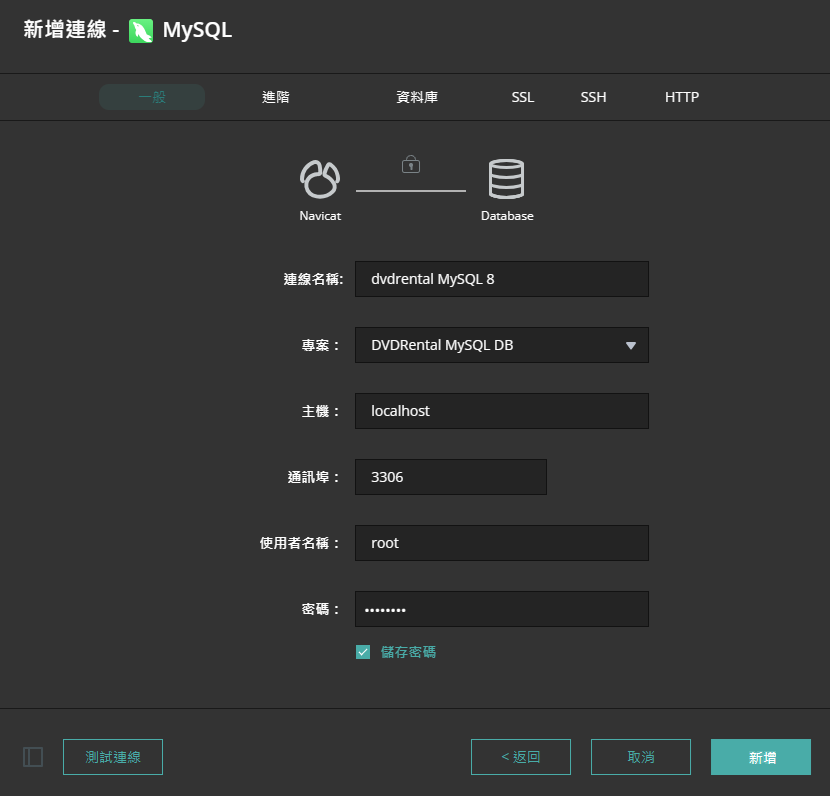Switch to the HTTP tab
This screenshot has width=830, height=796.
(x=682, y=97)
